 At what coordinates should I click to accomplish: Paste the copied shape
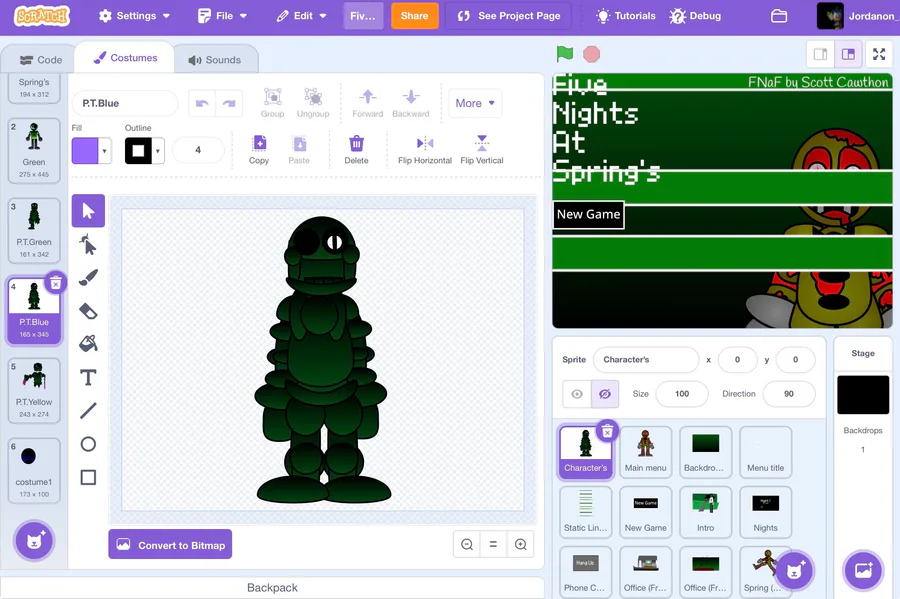pyautogui.click(x=299, y=150)
